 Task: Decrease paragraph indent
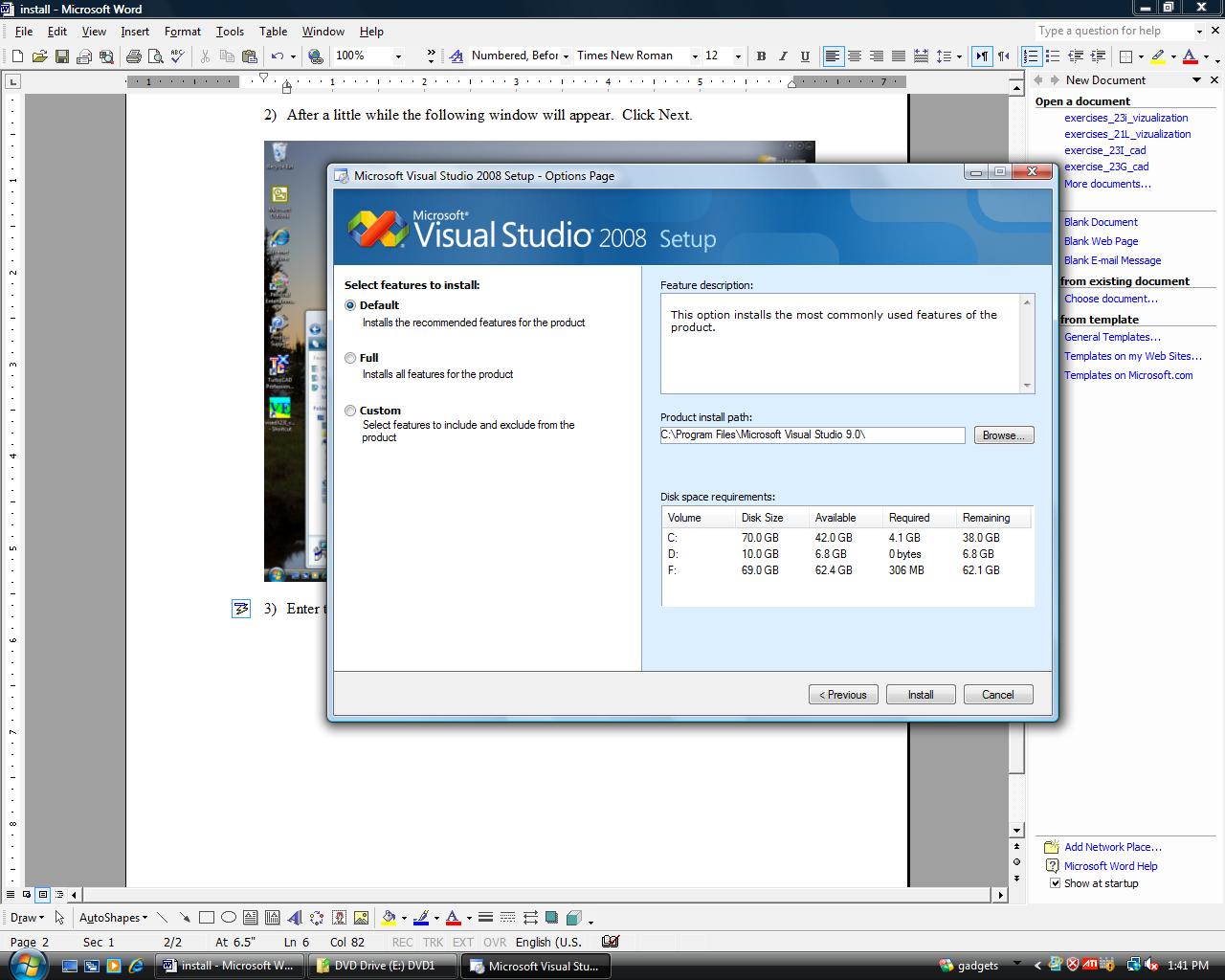[1076, 56]
